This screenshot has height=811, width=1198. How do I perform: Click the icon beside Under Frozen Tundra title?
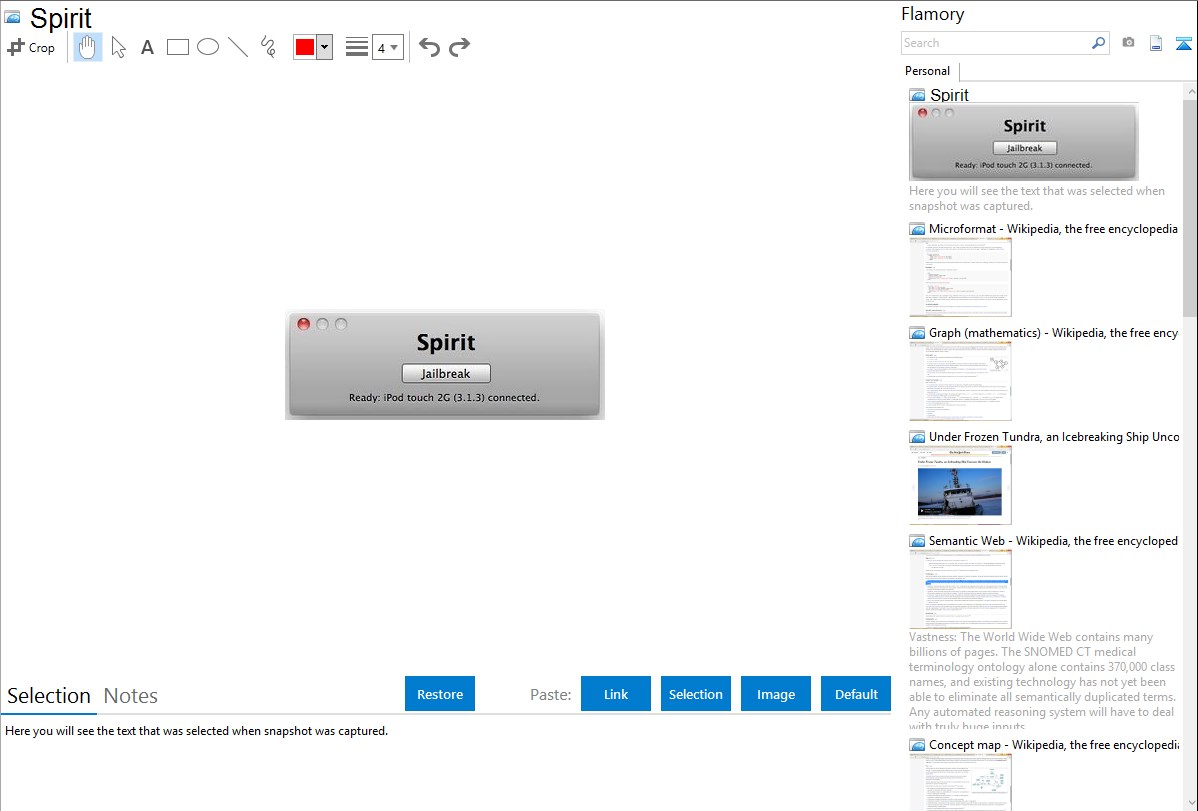click(x=917, y=437)
